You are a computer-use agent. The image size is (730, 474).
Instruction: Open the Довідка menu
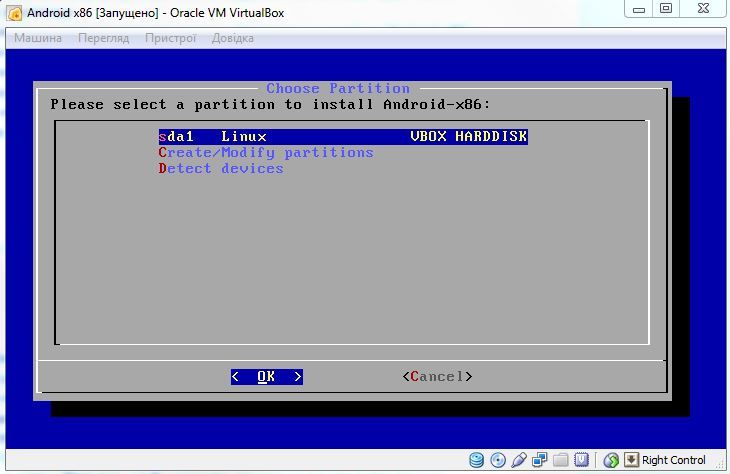[232, 38]
